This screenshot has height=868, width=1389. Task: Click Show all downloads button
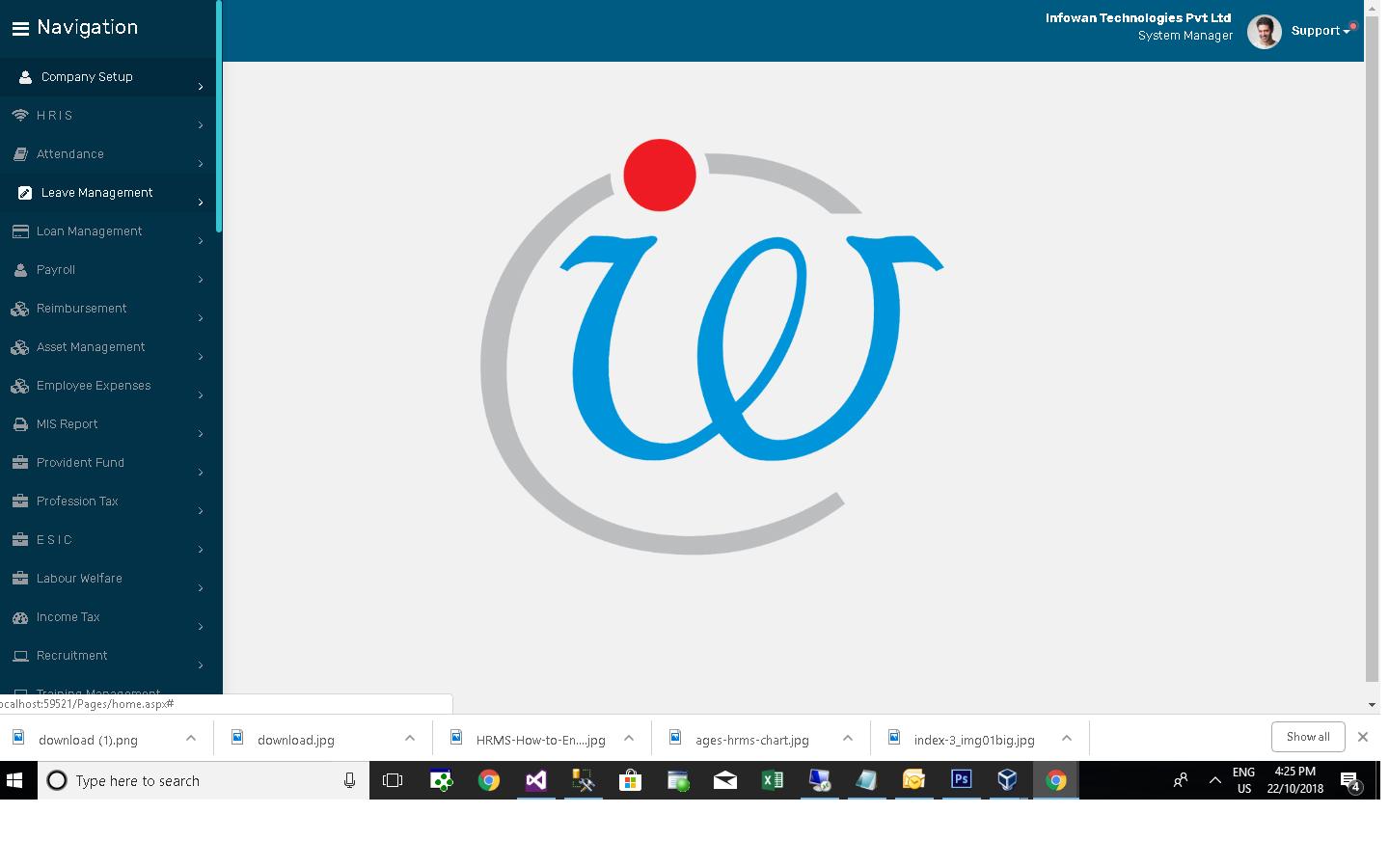1308,737
